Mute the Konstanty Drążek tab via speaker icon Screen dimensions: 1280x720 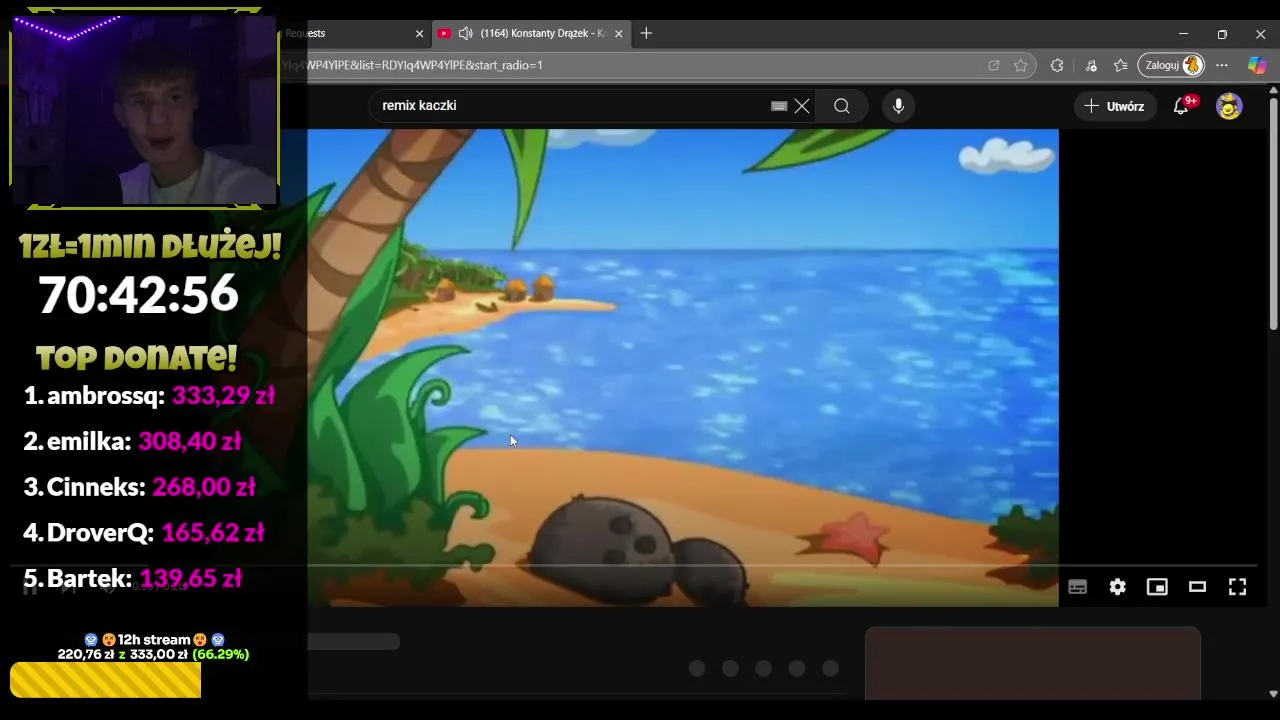point(465,33)
